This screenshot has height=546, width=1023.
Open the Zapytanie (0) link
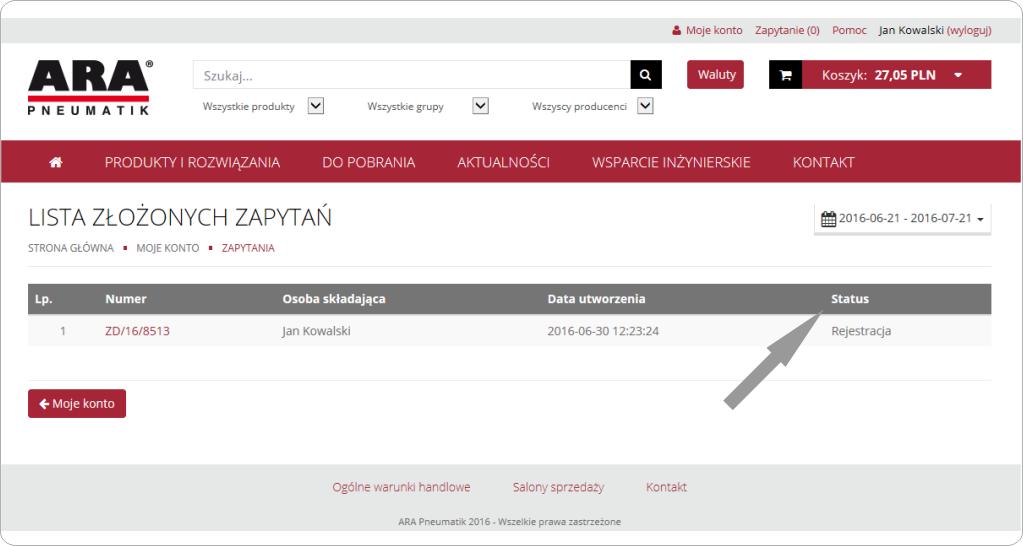pos(787,31)
